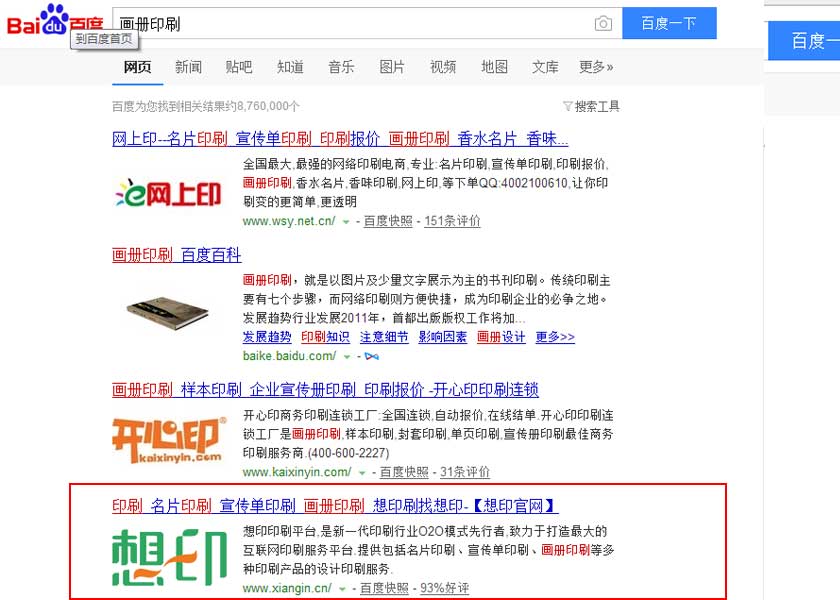Expand dropdown arrow next to baike.baidu.com
This screenshot has height=600, width=840.
(347, 357)
